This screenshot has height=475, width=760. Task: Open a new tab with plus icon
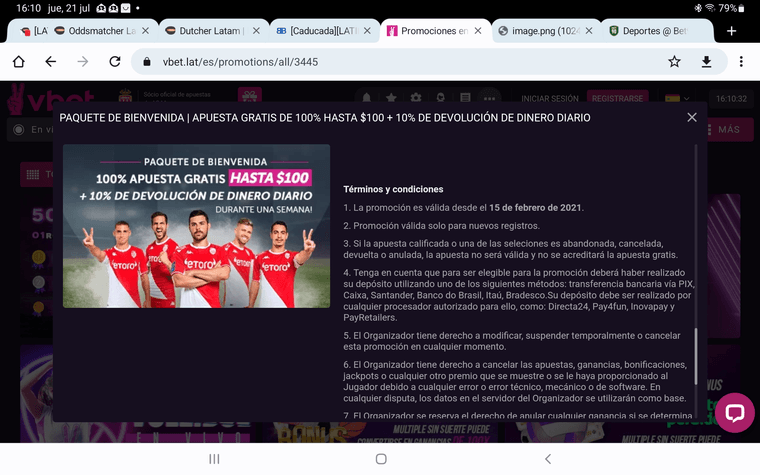(x=731, y=31)
